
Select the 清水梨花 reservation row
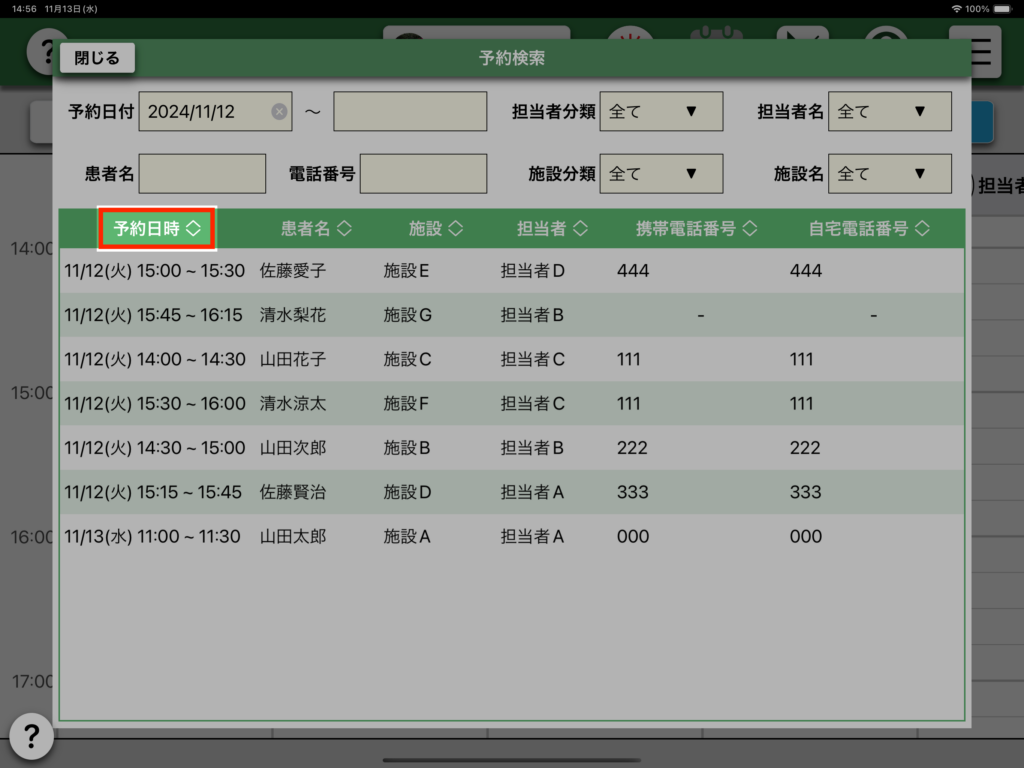[511, 315]
